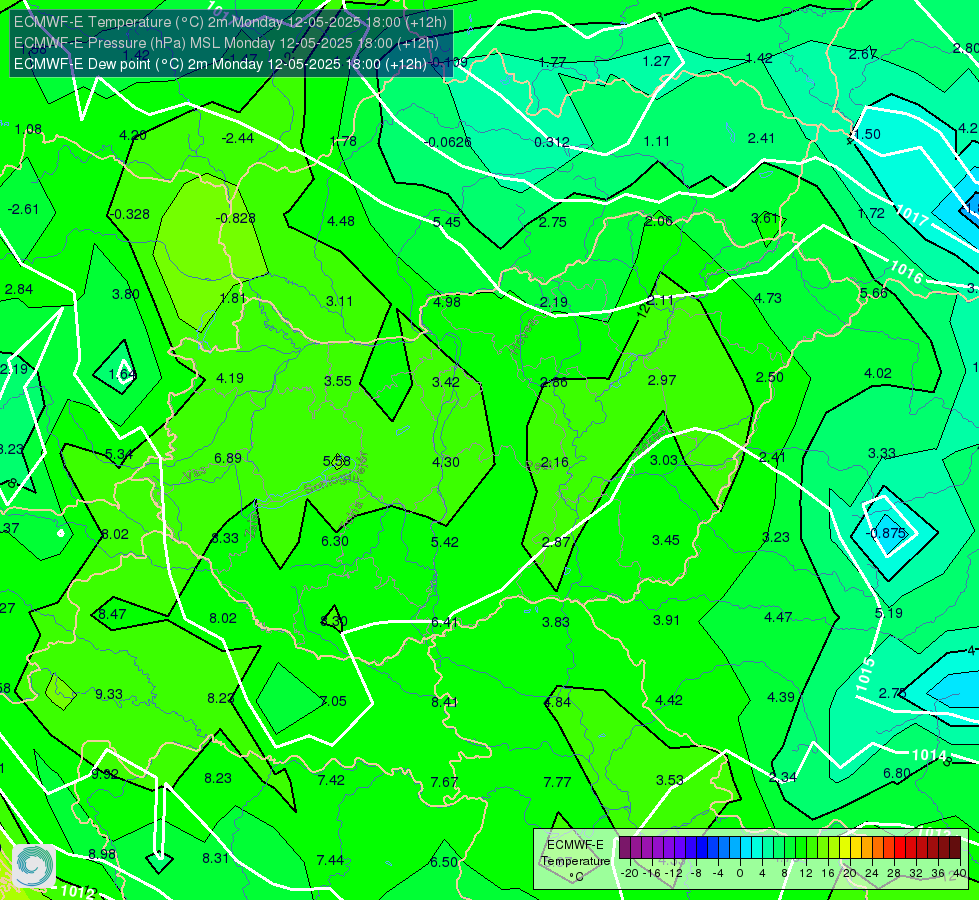Click the 9.33 grid value
Screen dimensions: 979x900
point(109,695)
